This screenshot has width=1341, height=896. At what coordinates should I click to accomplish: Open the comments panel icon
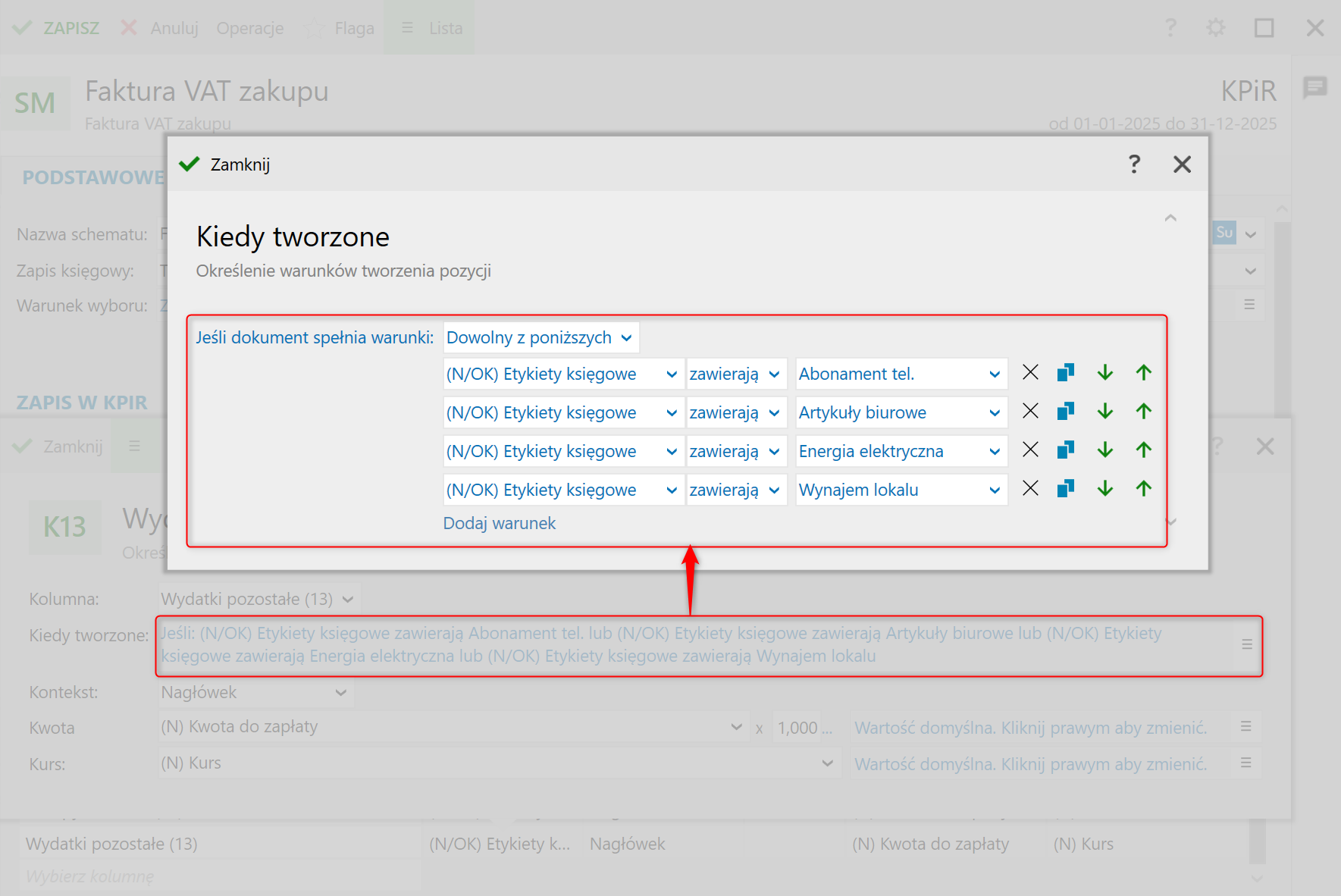click(1315, 87)
